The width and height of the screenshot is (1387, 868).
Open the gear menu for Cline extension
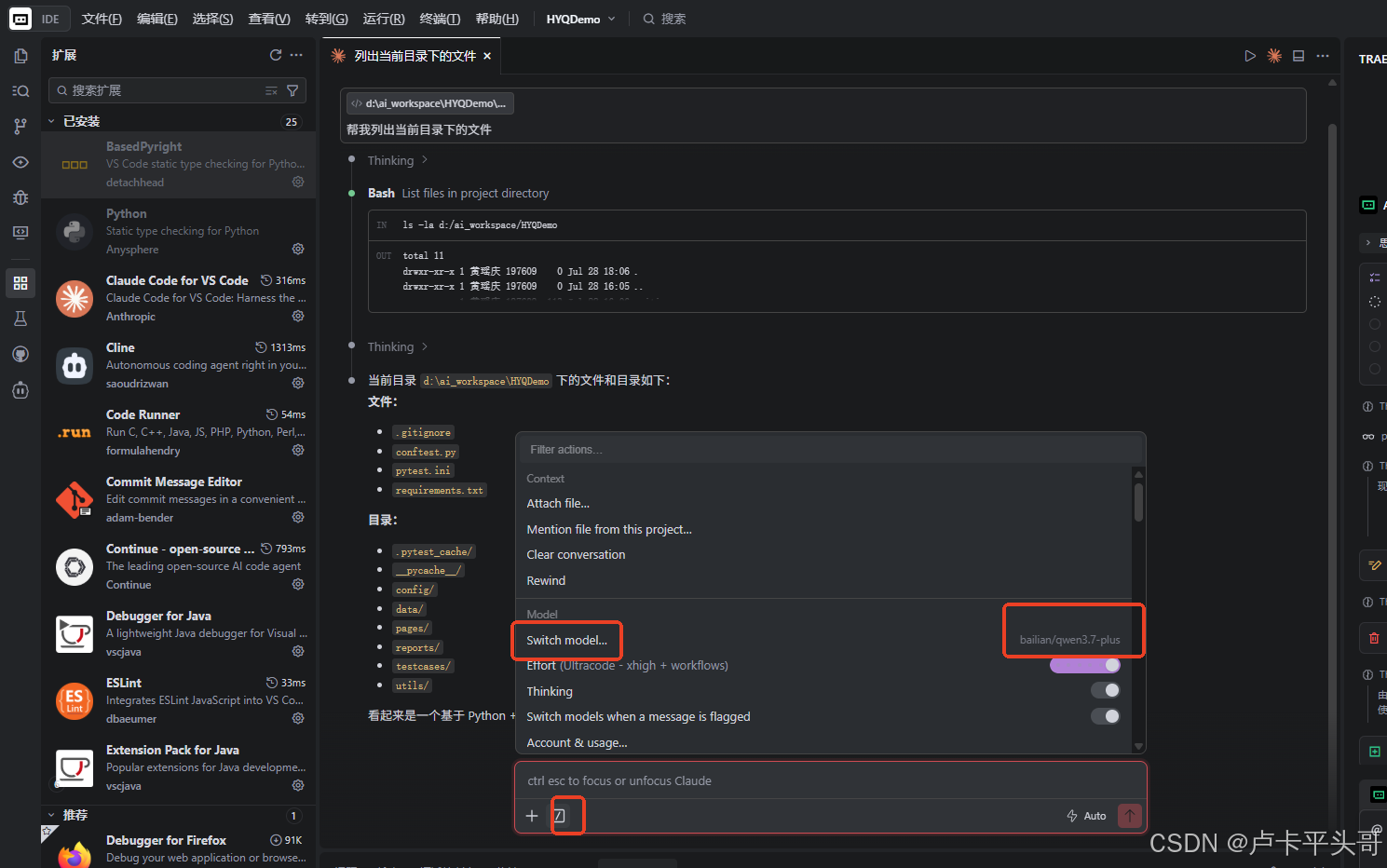click(298, 383)
